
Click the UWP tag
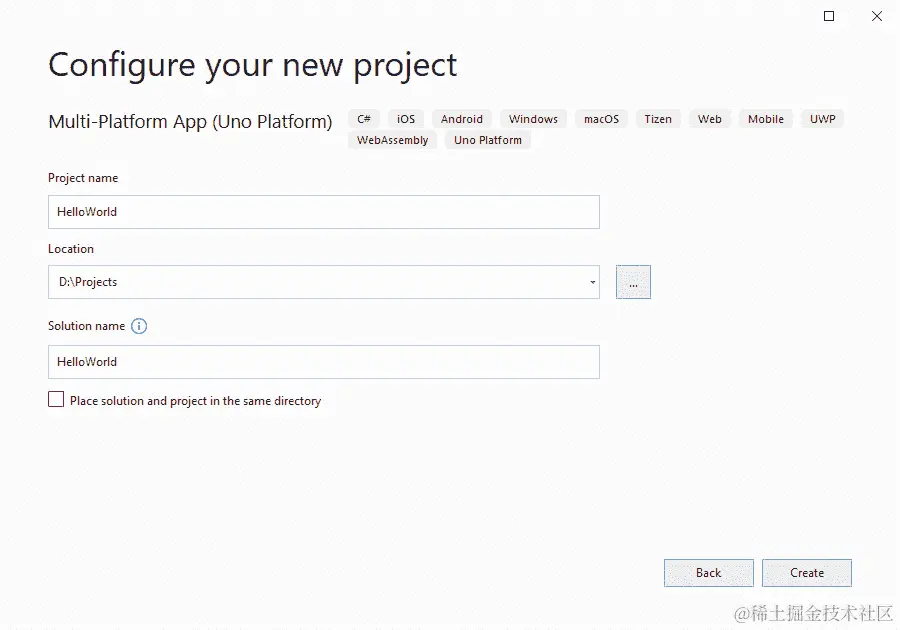[823, 119]
